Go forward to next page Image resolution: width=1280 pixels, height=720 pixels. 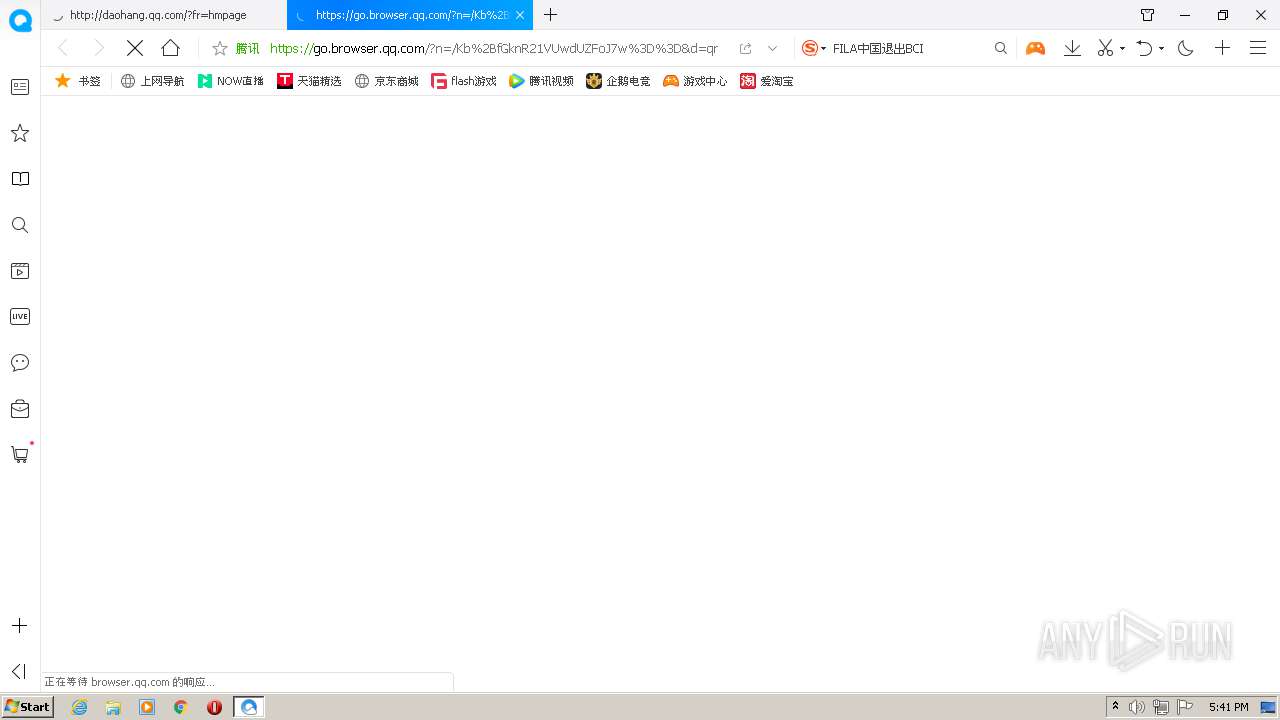coord(98,48)
